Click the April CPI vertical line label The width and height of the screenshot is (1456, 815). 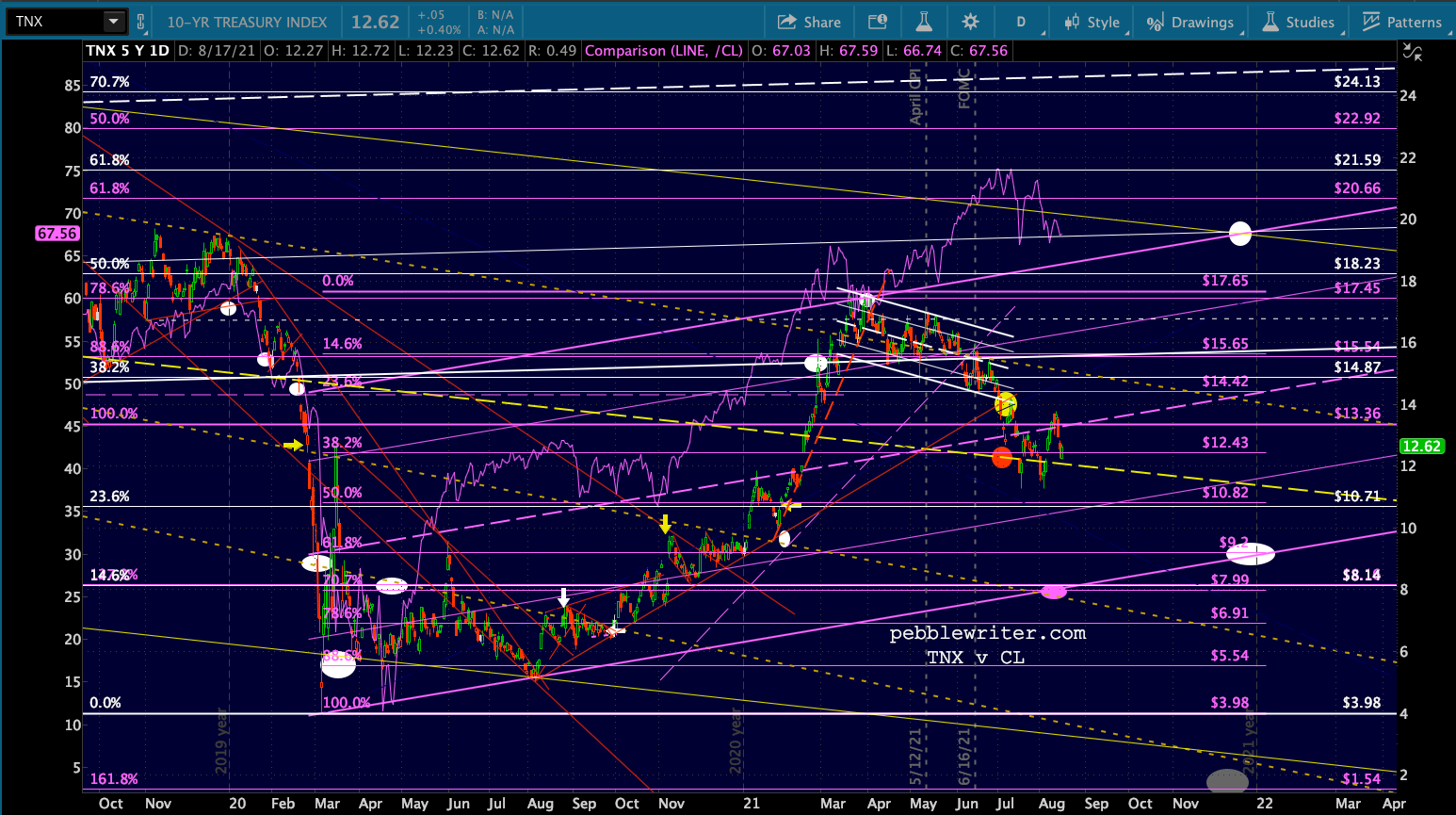(x=915, y=97)
